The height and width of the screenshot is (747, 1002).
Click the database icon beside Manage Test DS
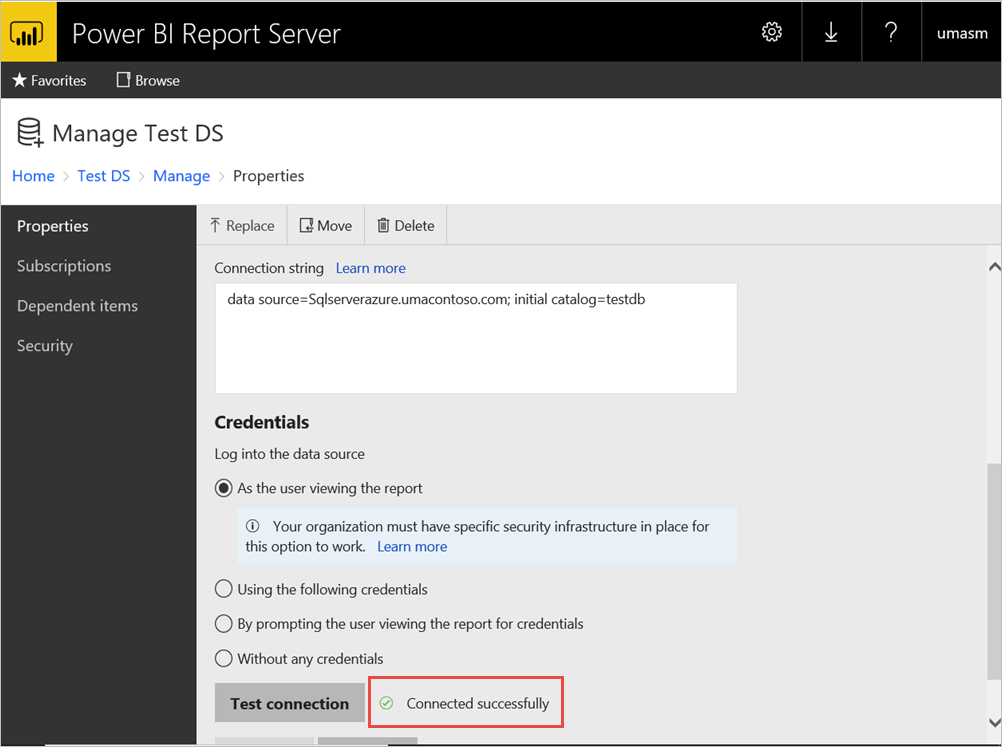tap(27, 131)
